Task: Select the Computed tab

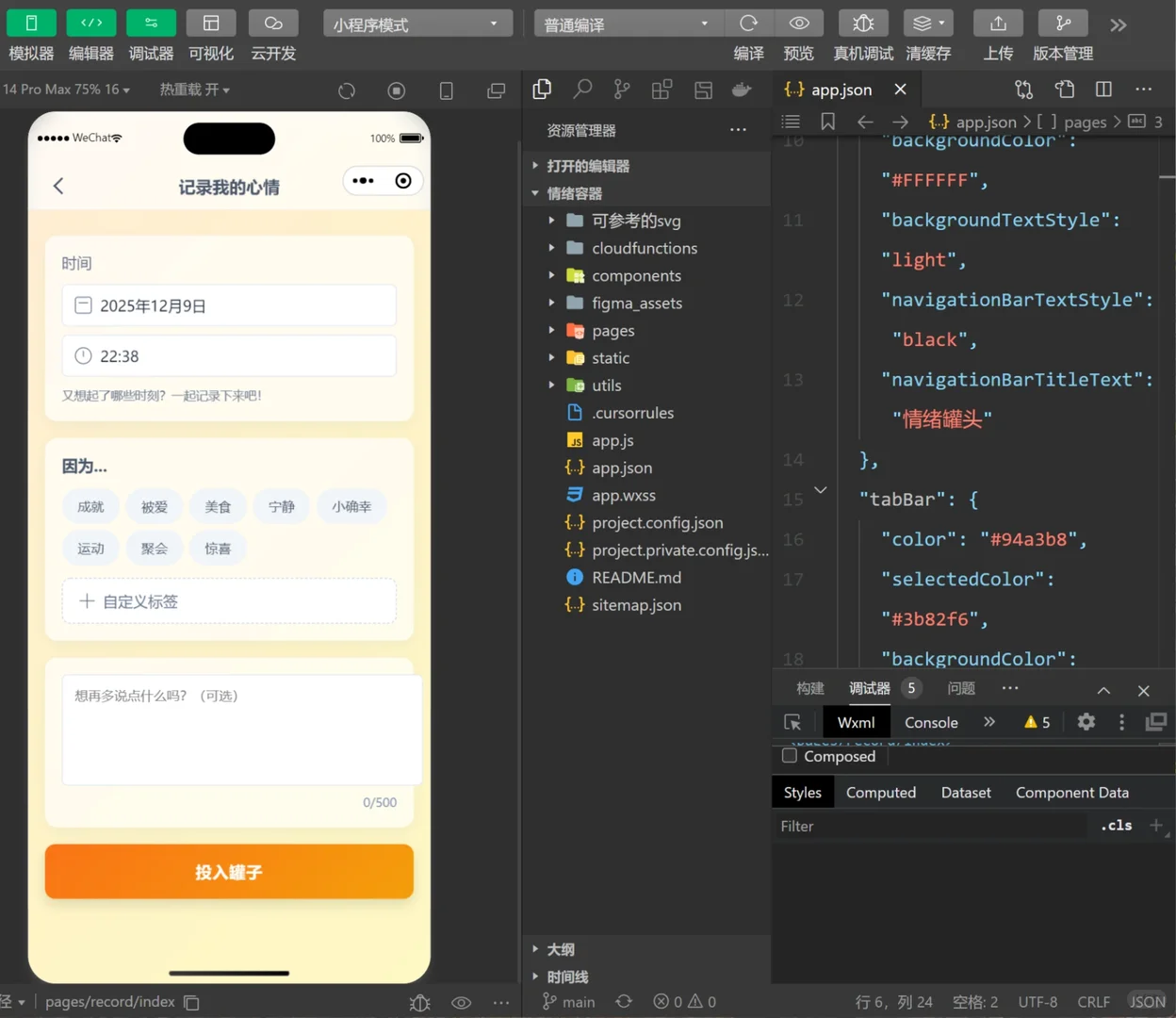Action: (880, 793)
